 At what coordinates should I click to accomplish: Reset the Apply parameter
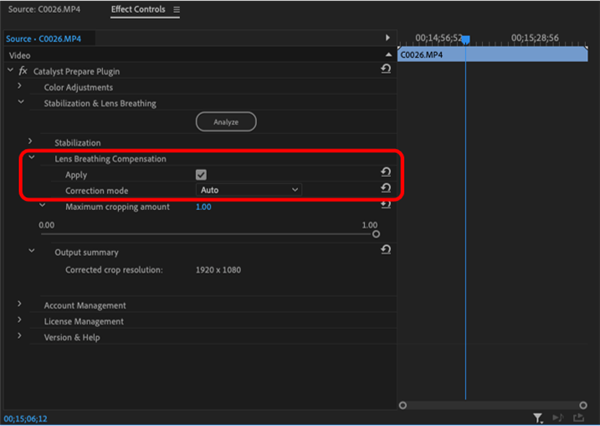386,172
